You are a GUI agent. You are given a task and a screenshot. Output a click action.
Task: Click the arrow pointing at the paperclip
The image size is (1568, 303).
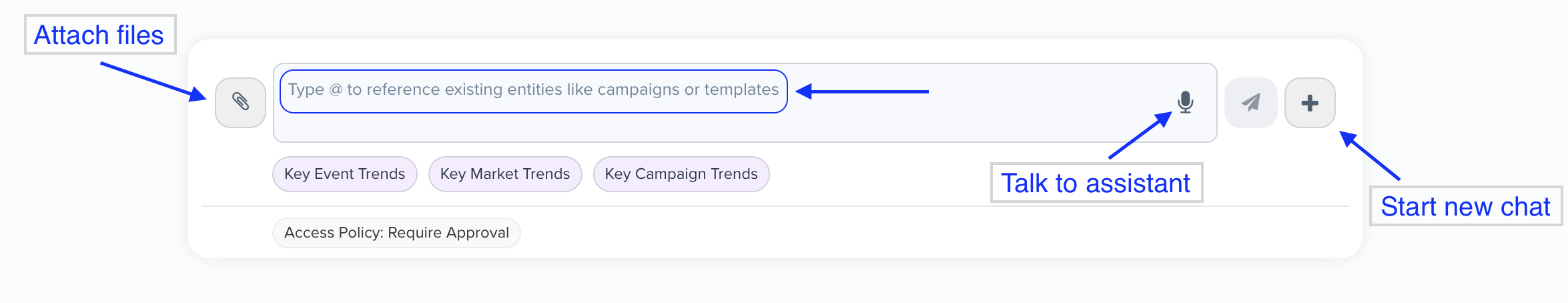coord(153,81)
